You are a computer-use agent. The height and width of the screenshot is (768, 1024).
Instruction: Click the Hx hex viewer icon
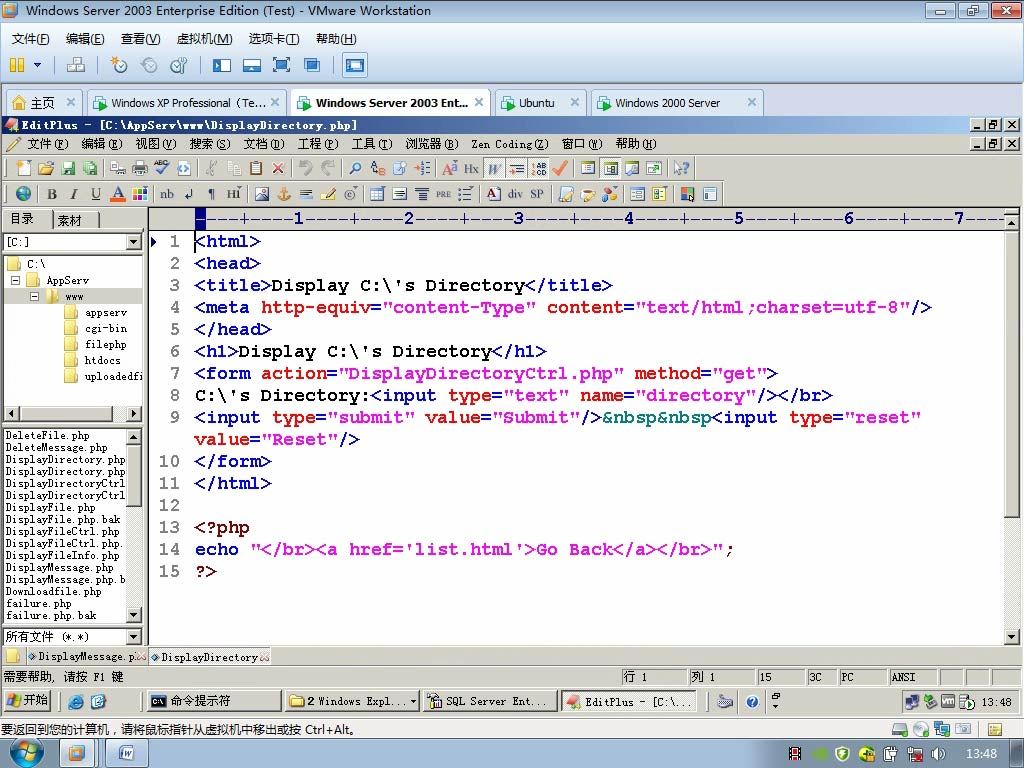[472, 168]
